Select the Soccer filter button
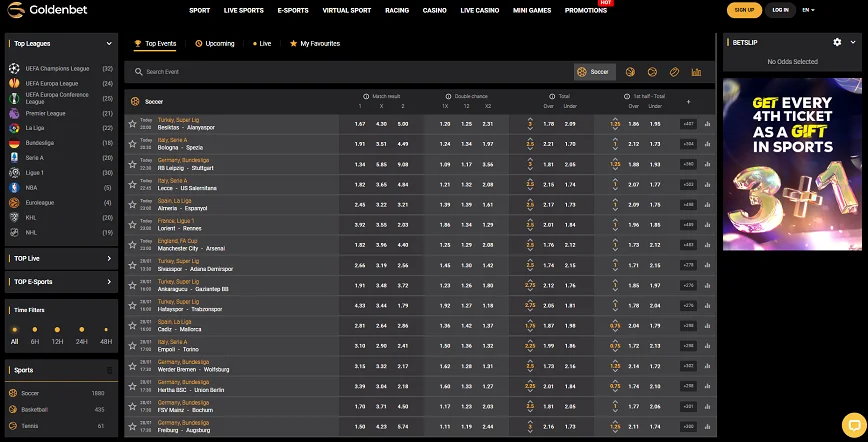Viewport: 868px width, 442px height. pos(595,72)
